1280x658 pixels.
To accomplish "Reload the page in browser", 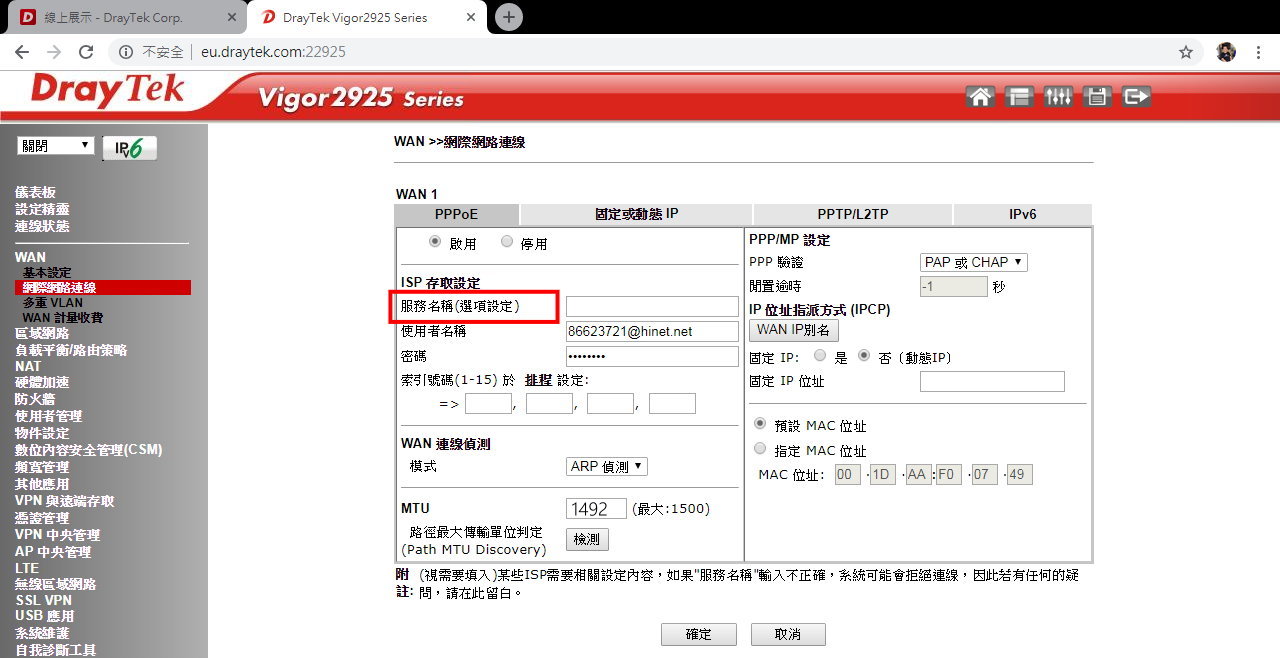I will (86, 52).
